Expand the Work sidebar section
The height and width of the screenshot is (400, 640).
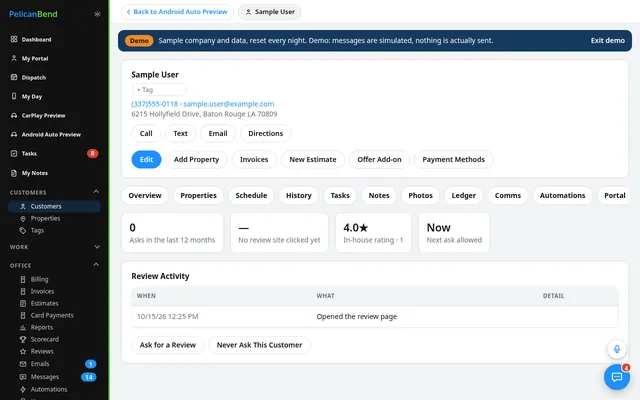97,247
